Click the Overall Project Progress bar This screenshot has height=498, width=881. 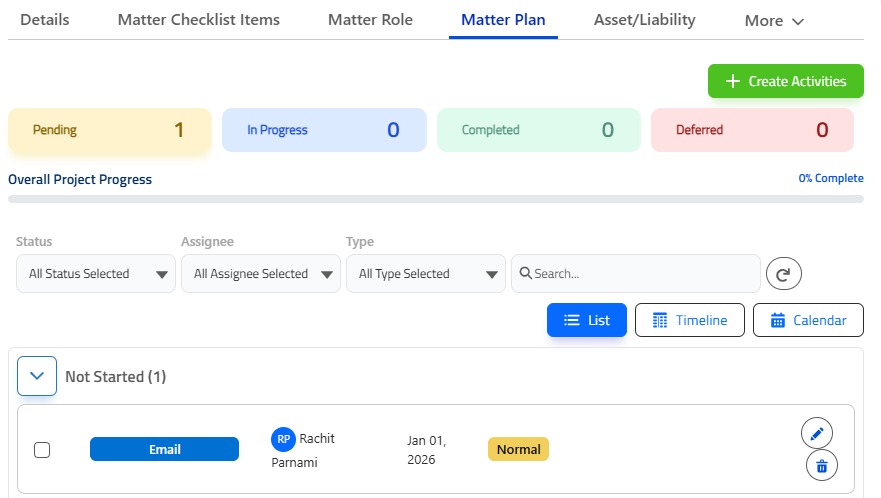click(435, 199)
